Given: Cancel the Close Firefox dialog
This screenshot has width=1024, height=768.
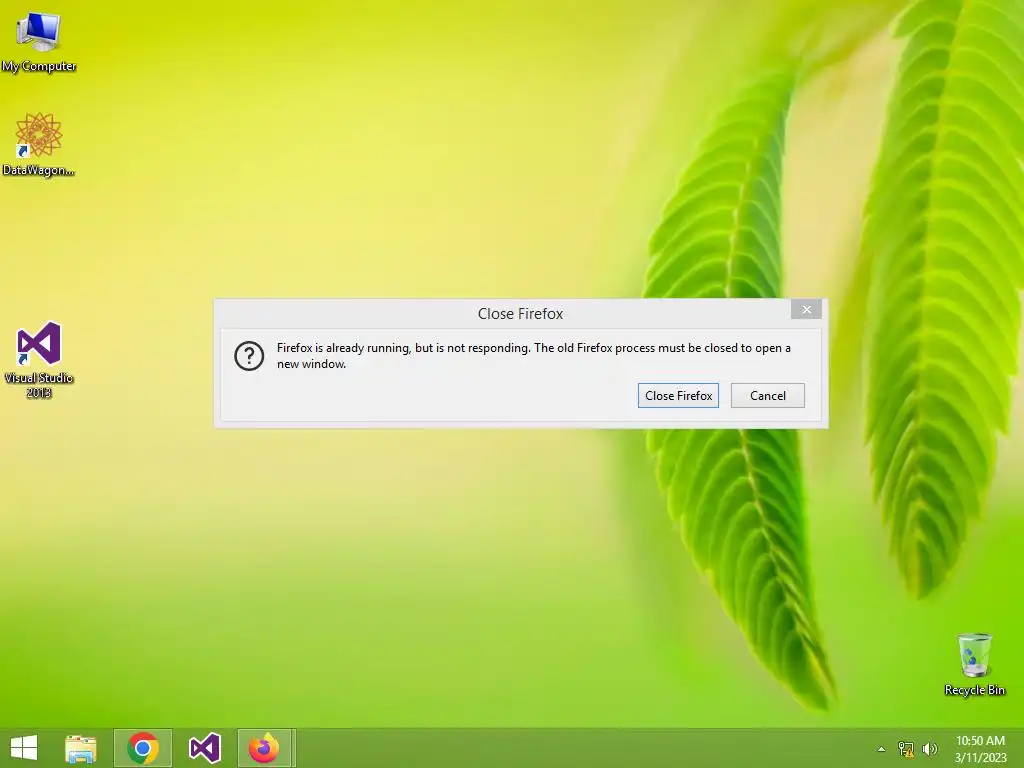Looking at the screenshot, I should click(767, 395).
